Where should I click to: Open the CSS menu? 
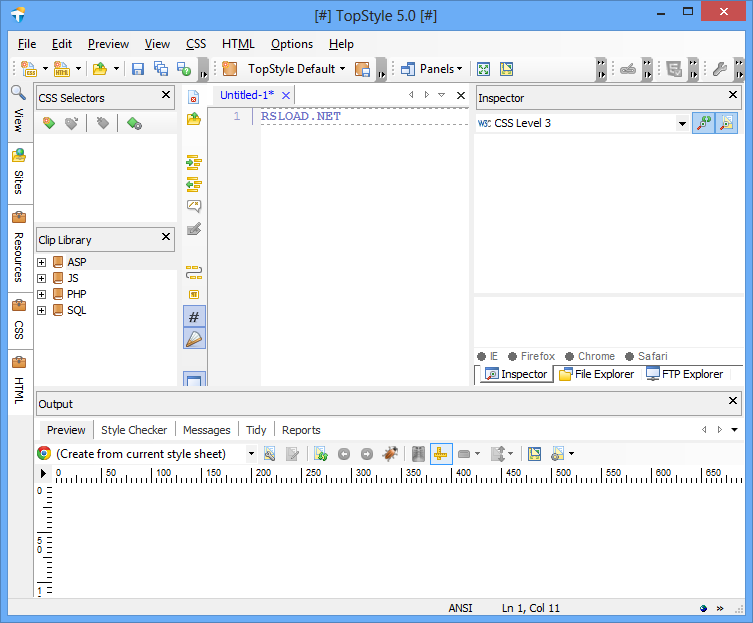point(196,44)
